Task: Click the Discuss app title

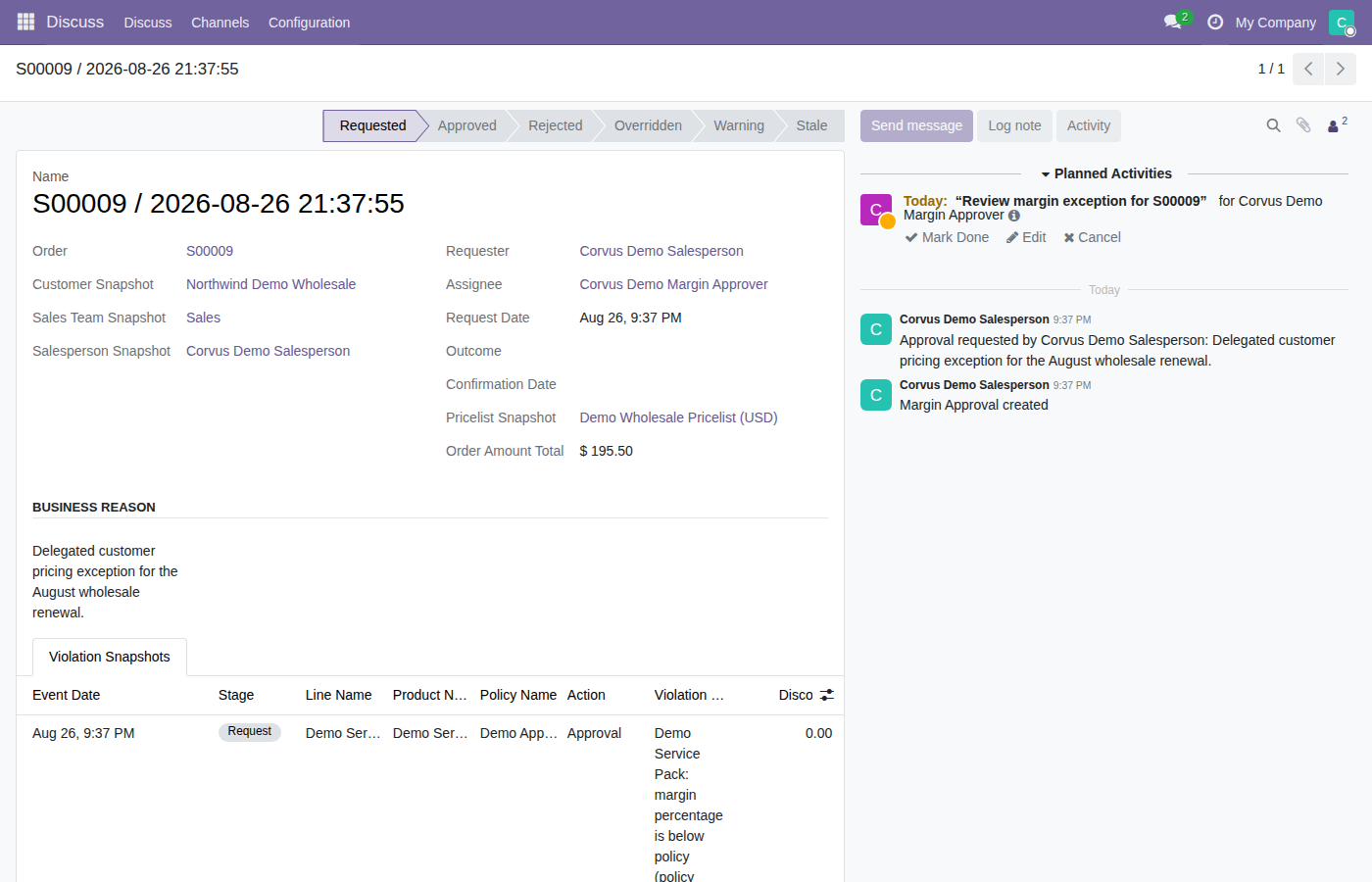Action: tap(74, 22)
